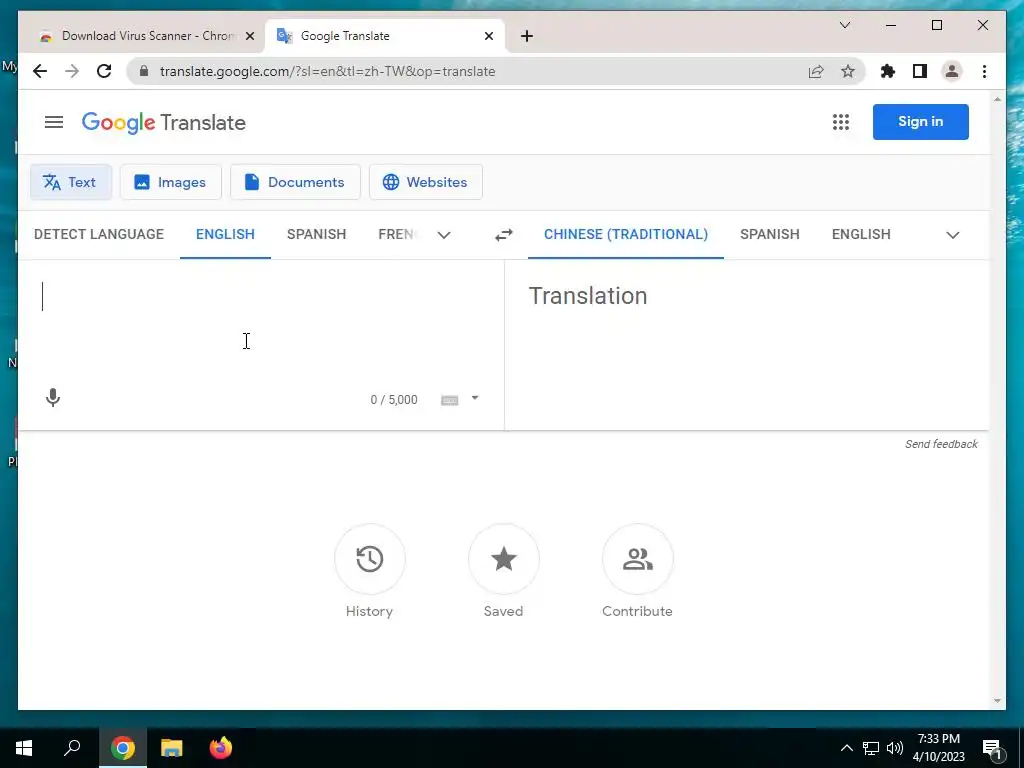The image size is (1024, 768).
Task: Open the Google apps grid
Action: point(840,122)
